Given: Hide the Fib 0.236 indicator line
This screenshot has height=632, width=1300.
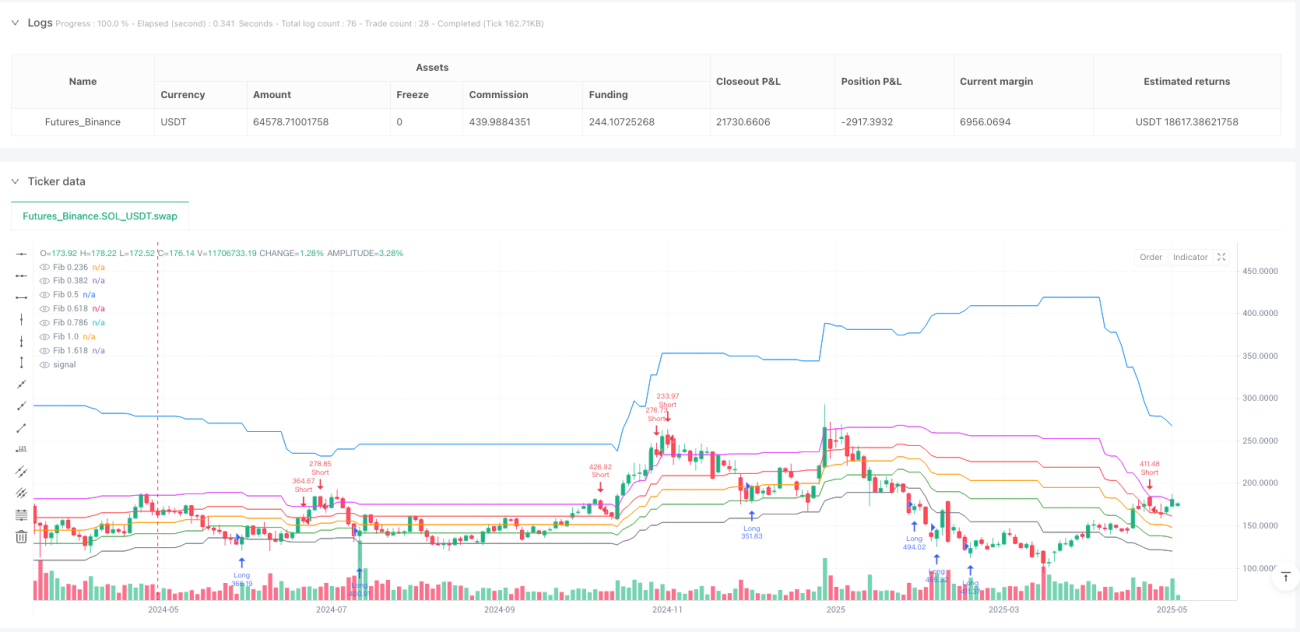Looking at the screenshot, I should (44, 267).
